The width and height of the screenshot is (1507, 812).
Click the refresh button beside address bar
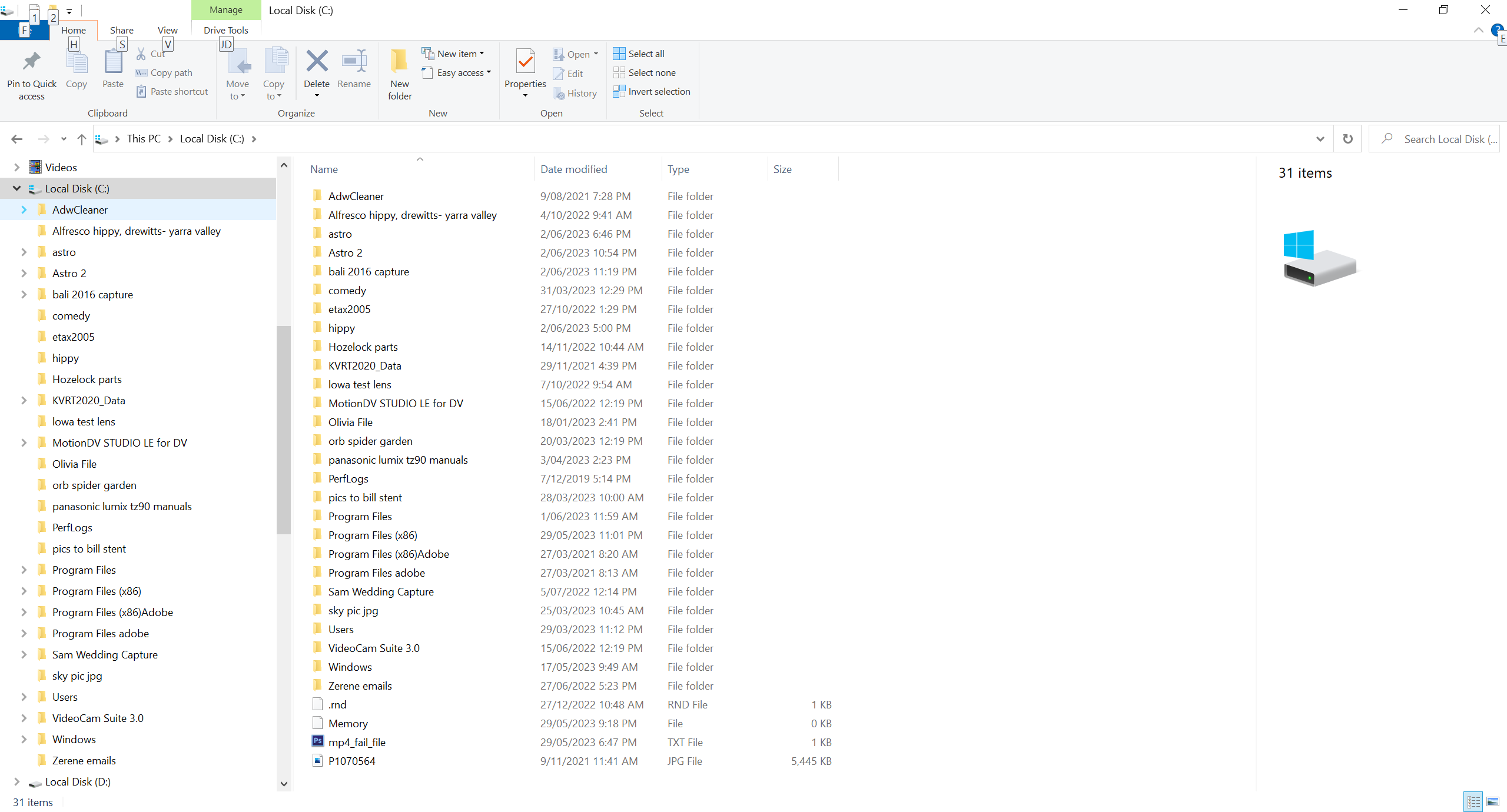(x=1347, y=139)
